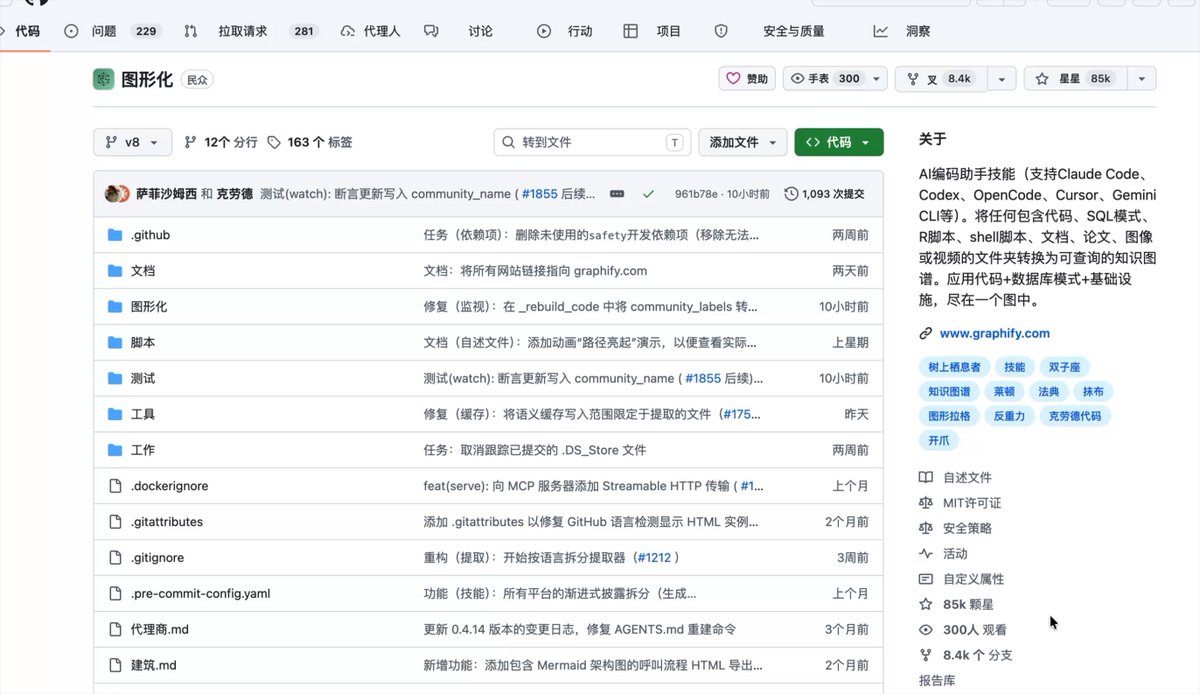The height and width of the screenshot is (694, 1200).
Task: Select the 双子座 topic tag
Action: 1064,367
